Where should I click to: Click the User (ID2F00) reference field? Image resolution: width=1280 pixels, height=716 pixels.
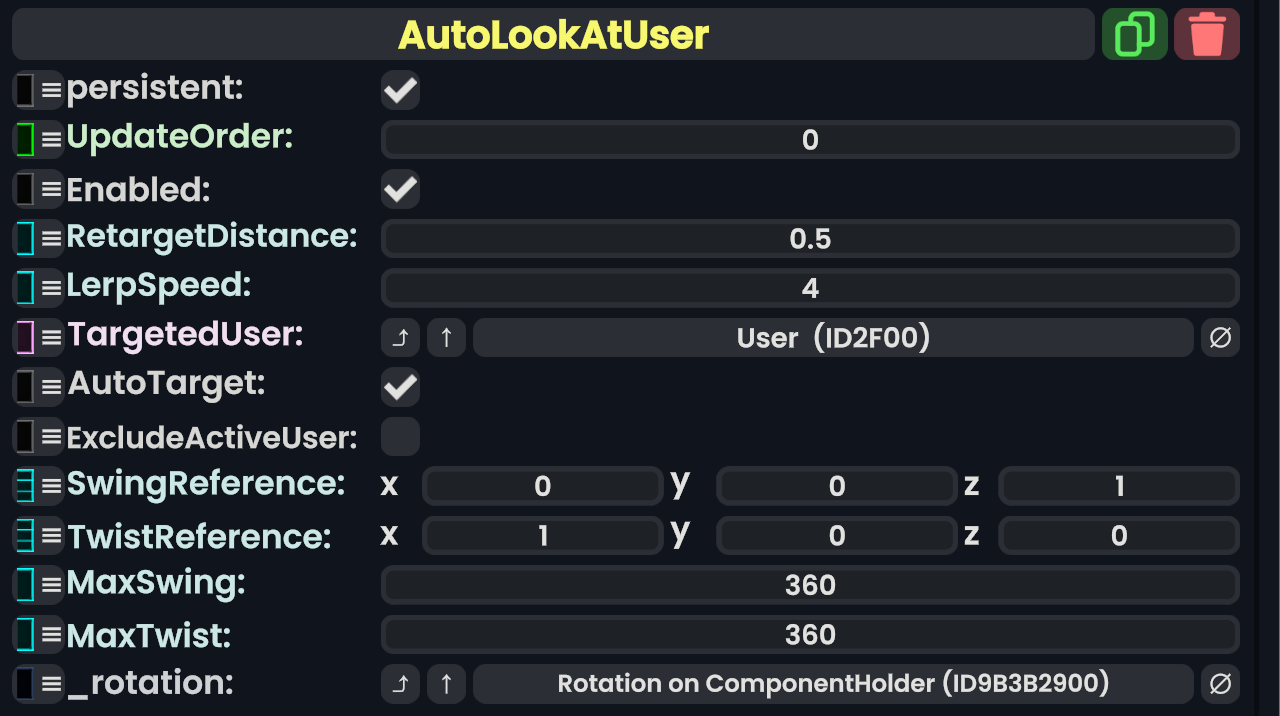tap(833, 338)
